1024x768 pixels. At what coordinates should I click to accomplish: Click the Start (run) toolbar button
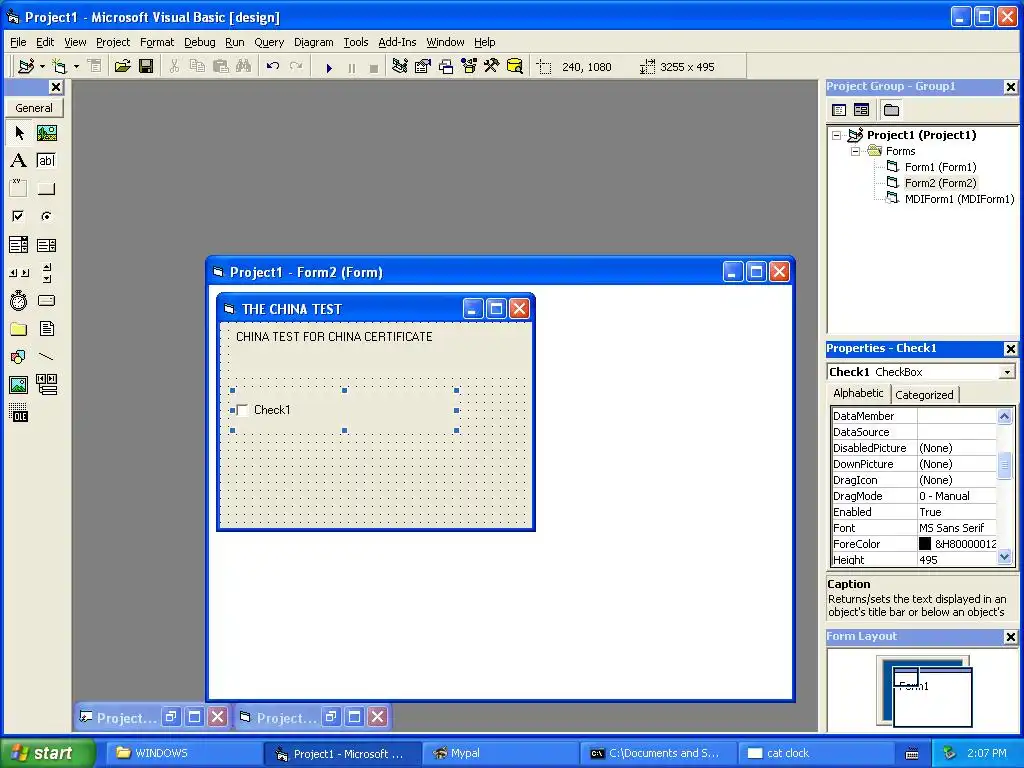click(329, 67)
